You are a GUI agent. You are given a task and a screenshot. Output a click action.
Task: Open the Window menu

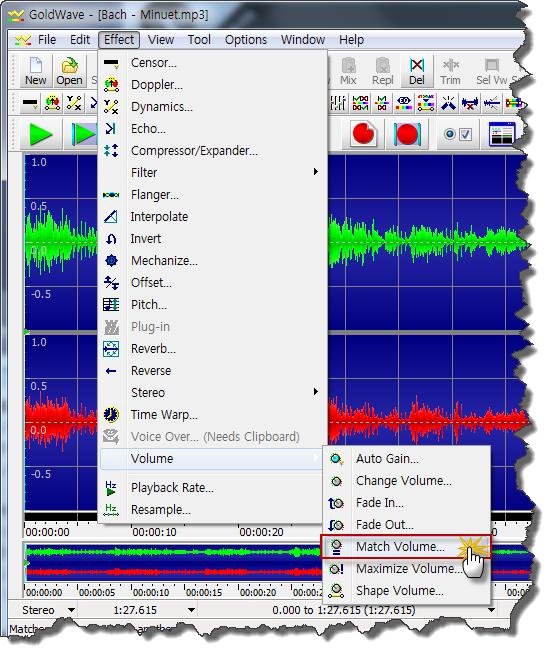[x=303, y=40]
